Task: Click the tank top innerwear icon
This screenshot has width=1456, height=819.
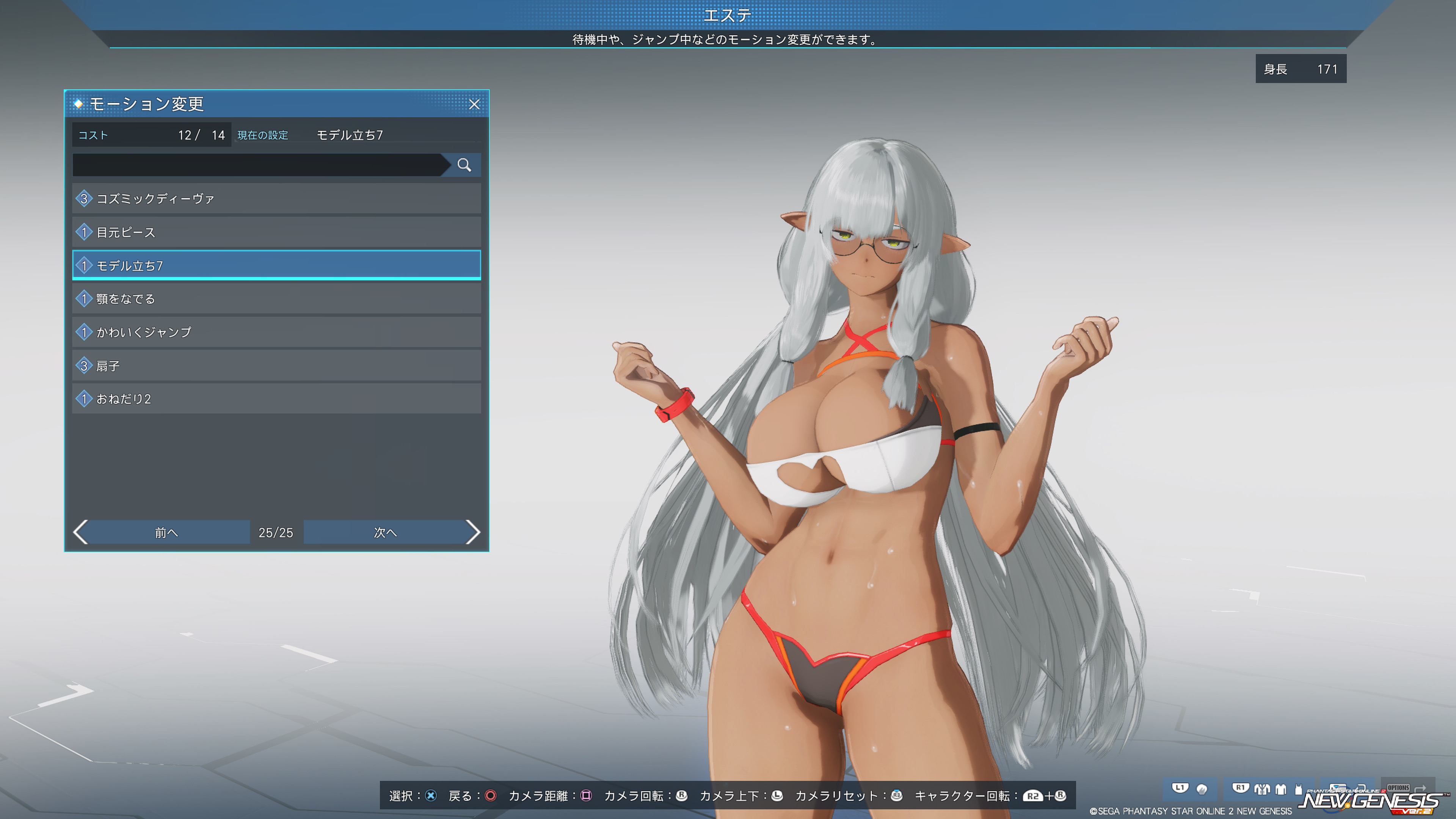Action: coord(1298,789)
